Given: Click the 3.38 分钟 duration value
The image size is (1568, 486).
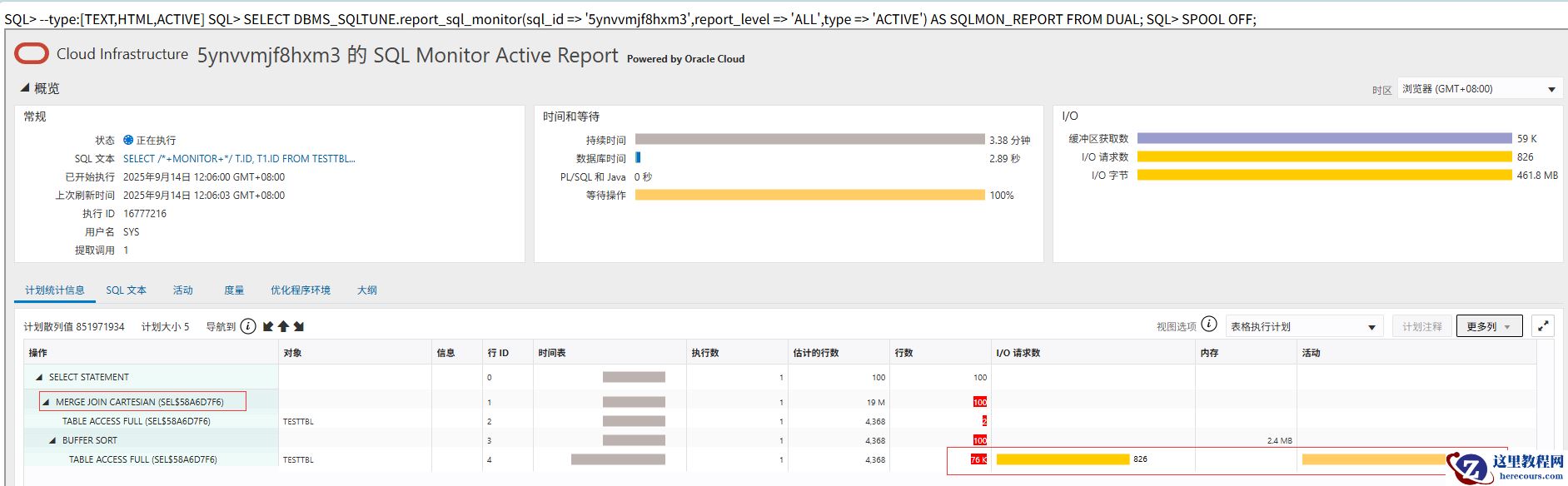Looking at the screenshot, I should point(1010,140).
